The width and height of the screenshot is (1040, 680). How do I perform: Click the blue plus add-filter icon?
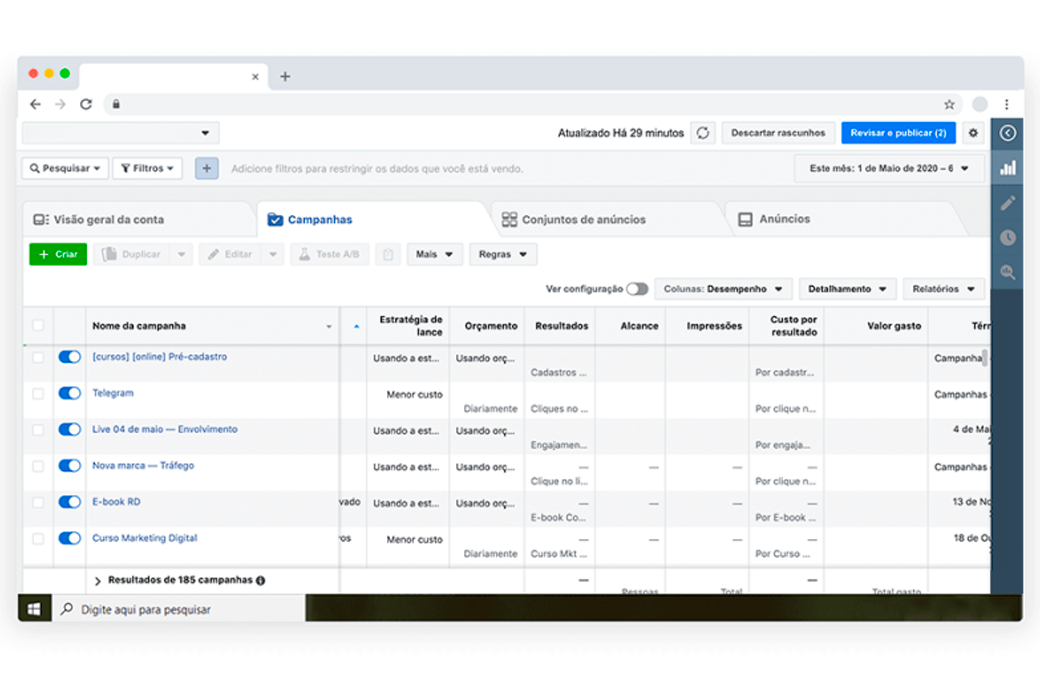207,169
